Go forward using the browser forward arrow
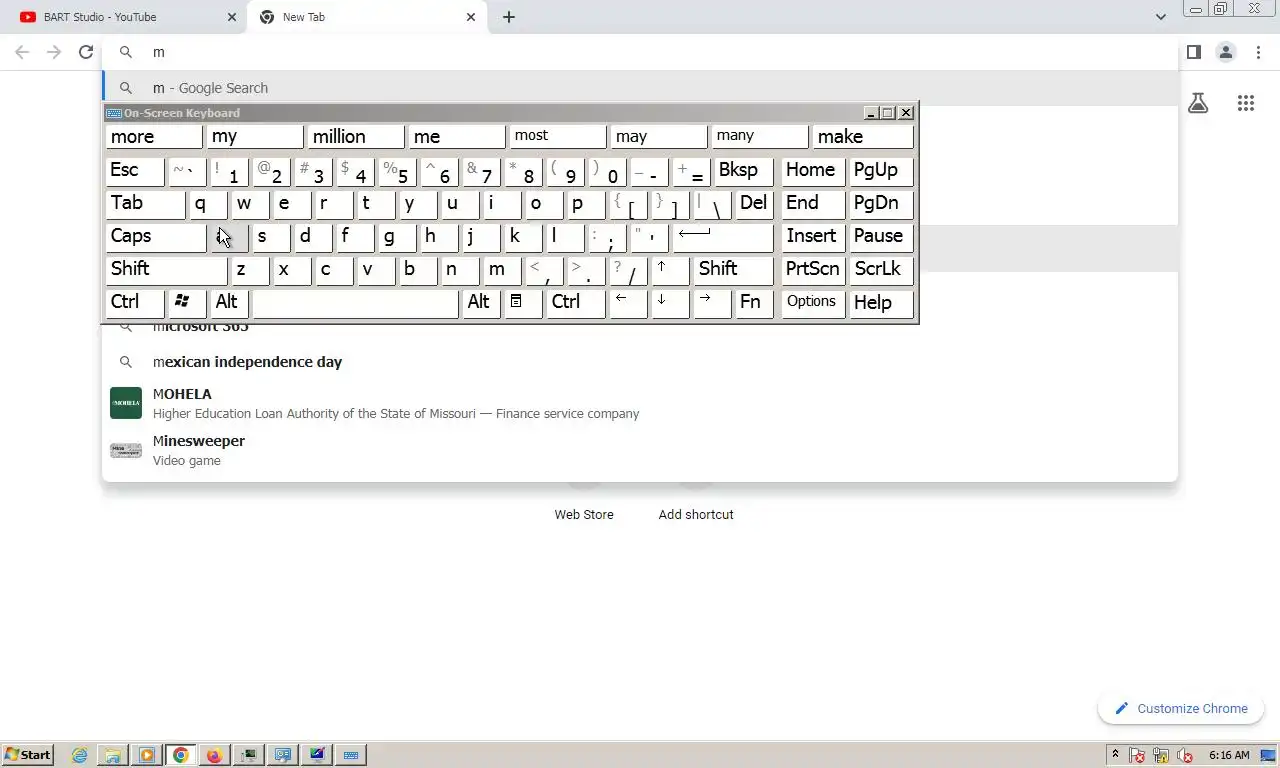Screen dimensions: 1280x768 pyautogui.click(x=54, y=52)
